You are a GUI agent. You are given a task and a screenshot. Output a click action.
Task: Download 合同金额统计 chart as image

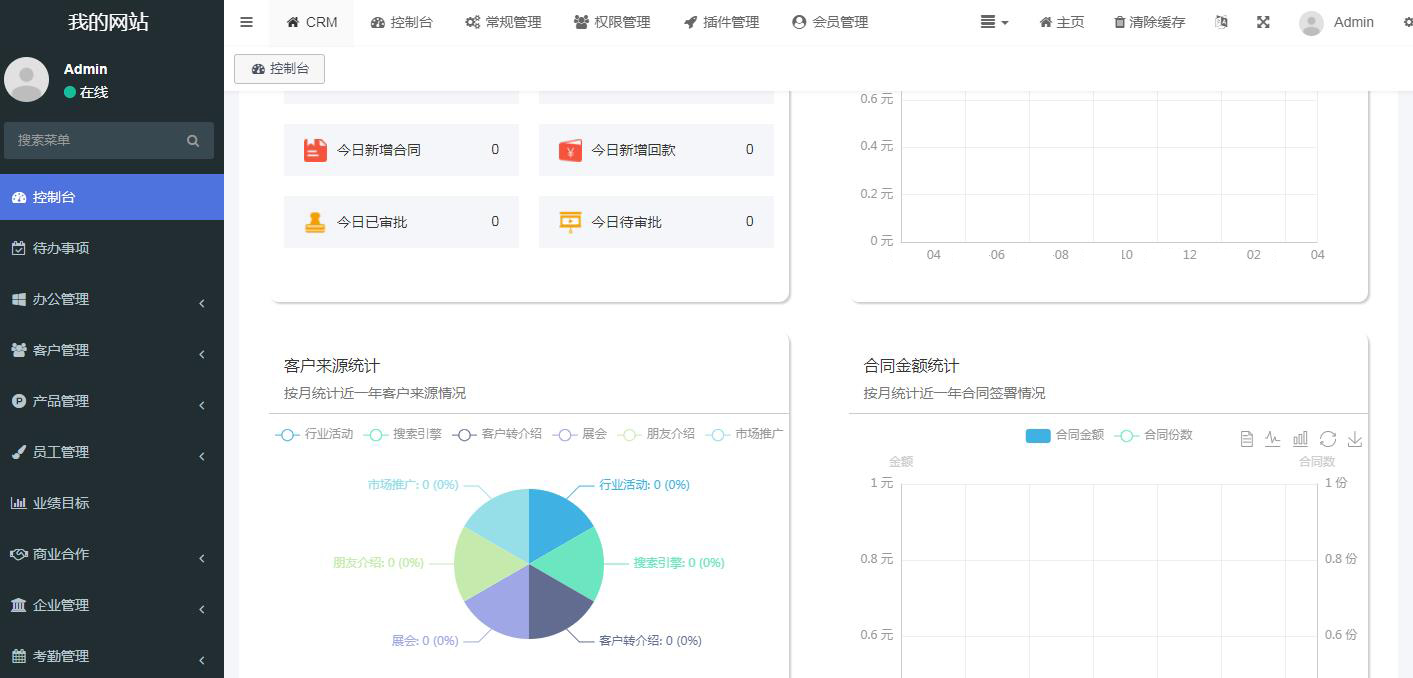[x=1355, y=438]
